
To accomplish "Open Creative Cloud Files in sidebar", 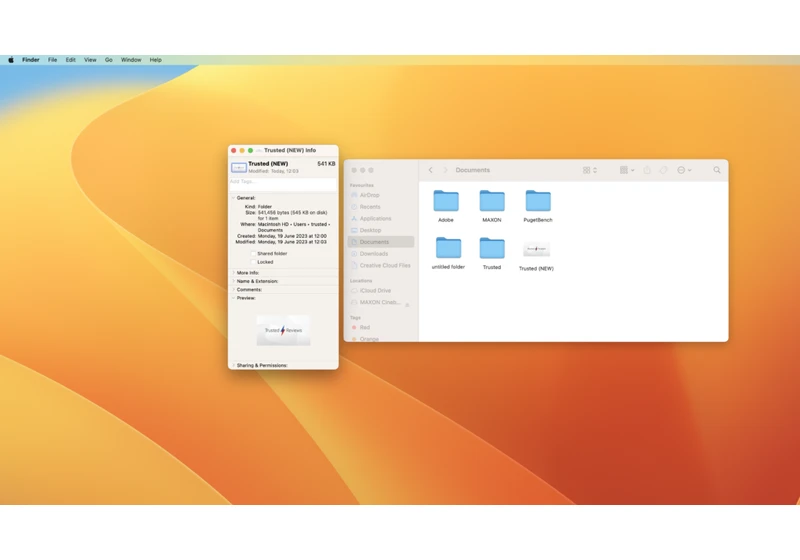I will (x=385, y=266).
